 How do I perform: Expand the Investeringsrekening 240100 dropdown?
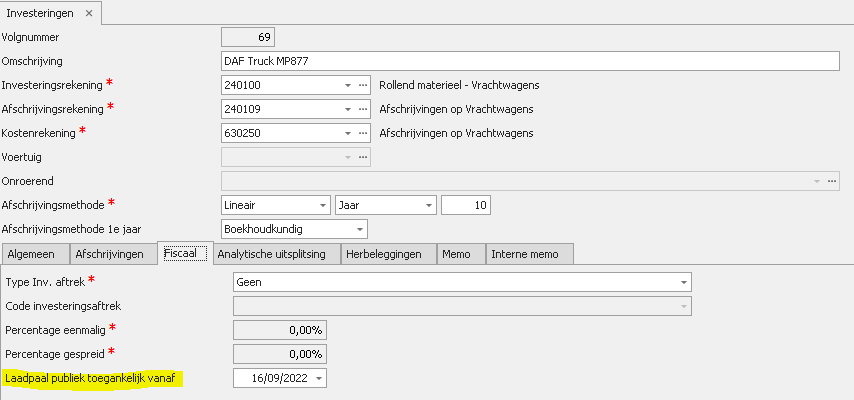click(347, 85)
